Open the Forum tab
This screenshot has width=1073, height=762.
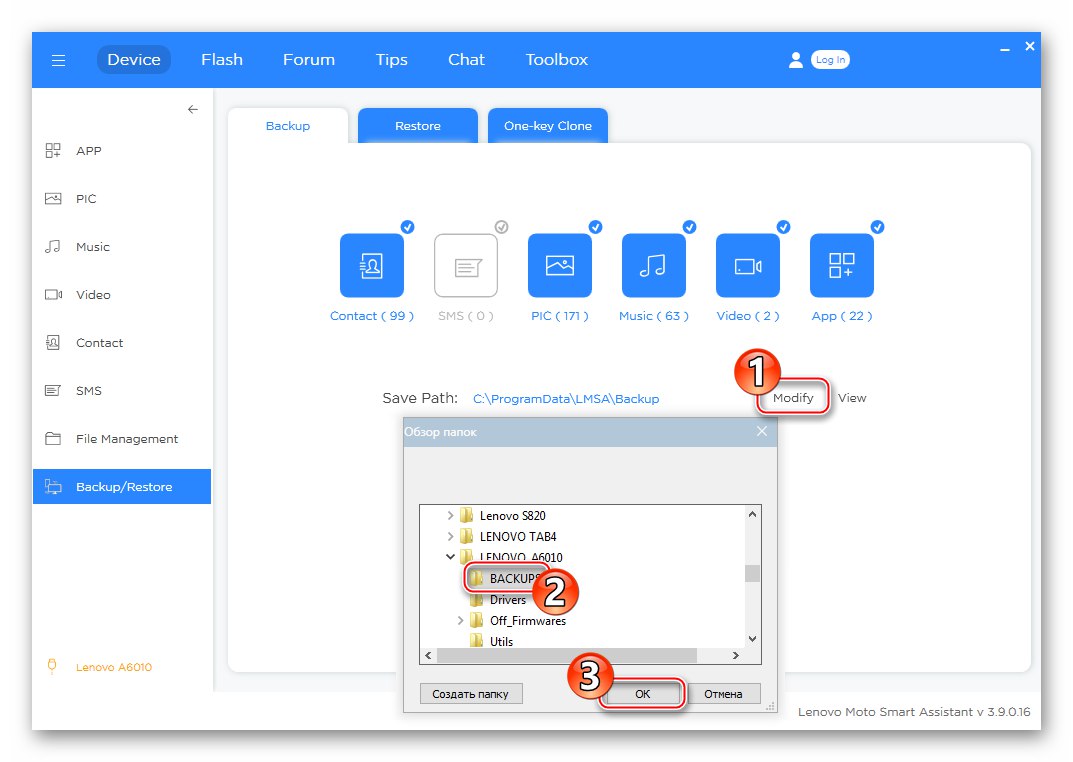(309, 60)
